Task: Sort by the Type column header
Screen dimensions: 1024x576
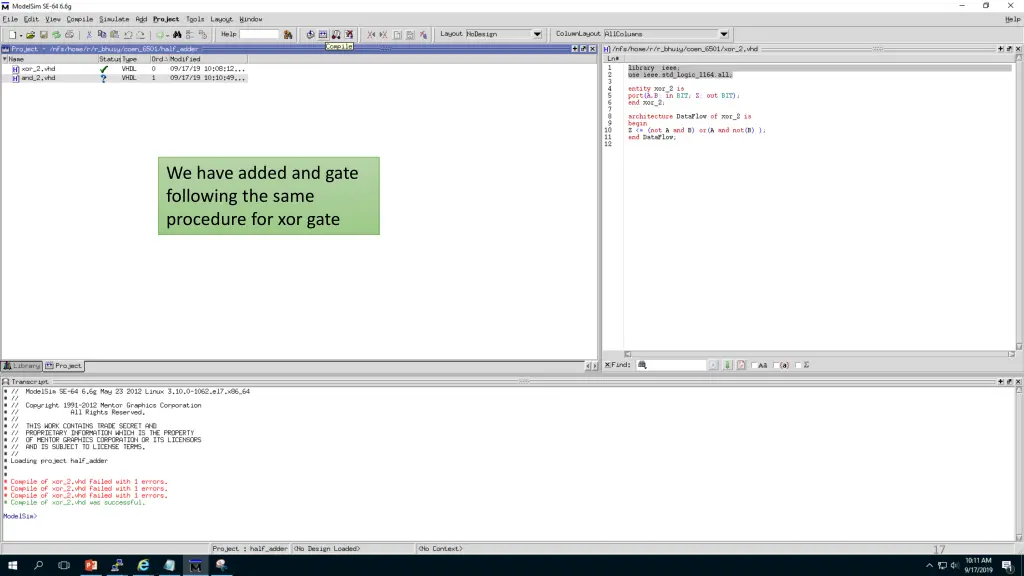Action: [x=135, y=59]
